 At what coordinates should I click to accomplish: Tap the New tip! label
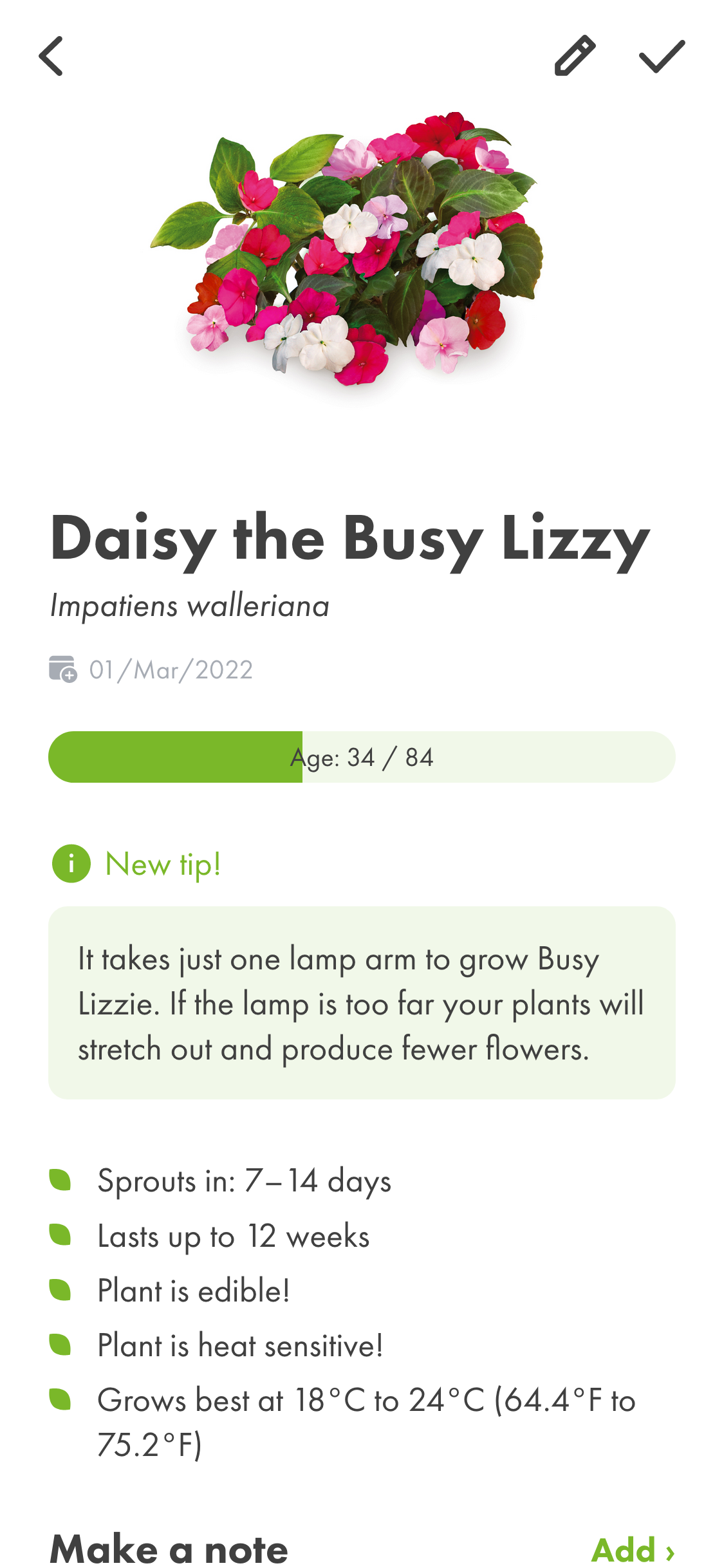(x=163, y=864)
